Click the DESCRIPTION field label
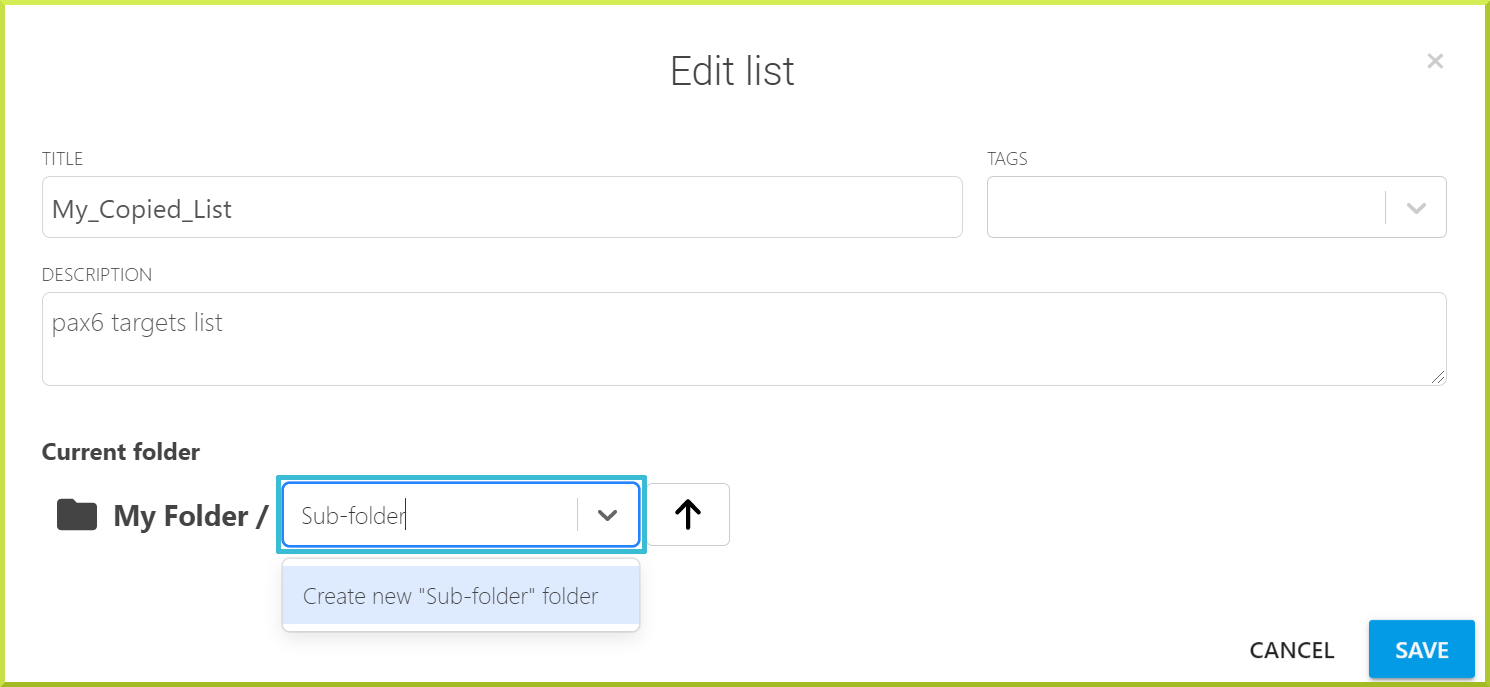 tap(97, 274)
